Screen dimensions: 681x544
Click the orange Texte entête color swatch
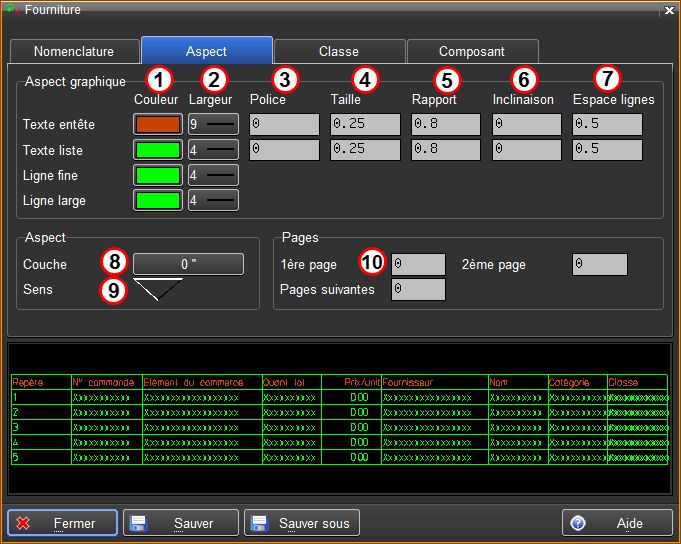[x=158, y=125]
